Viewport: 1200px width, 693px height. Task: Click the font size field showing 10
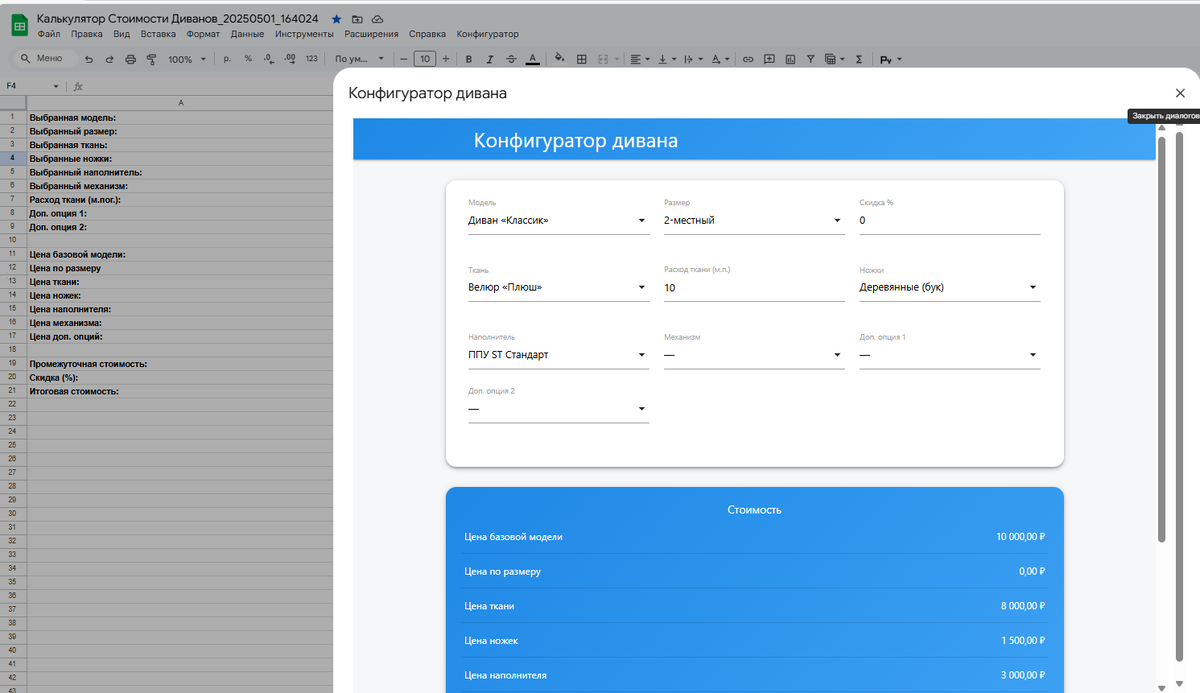coord(424,59)
